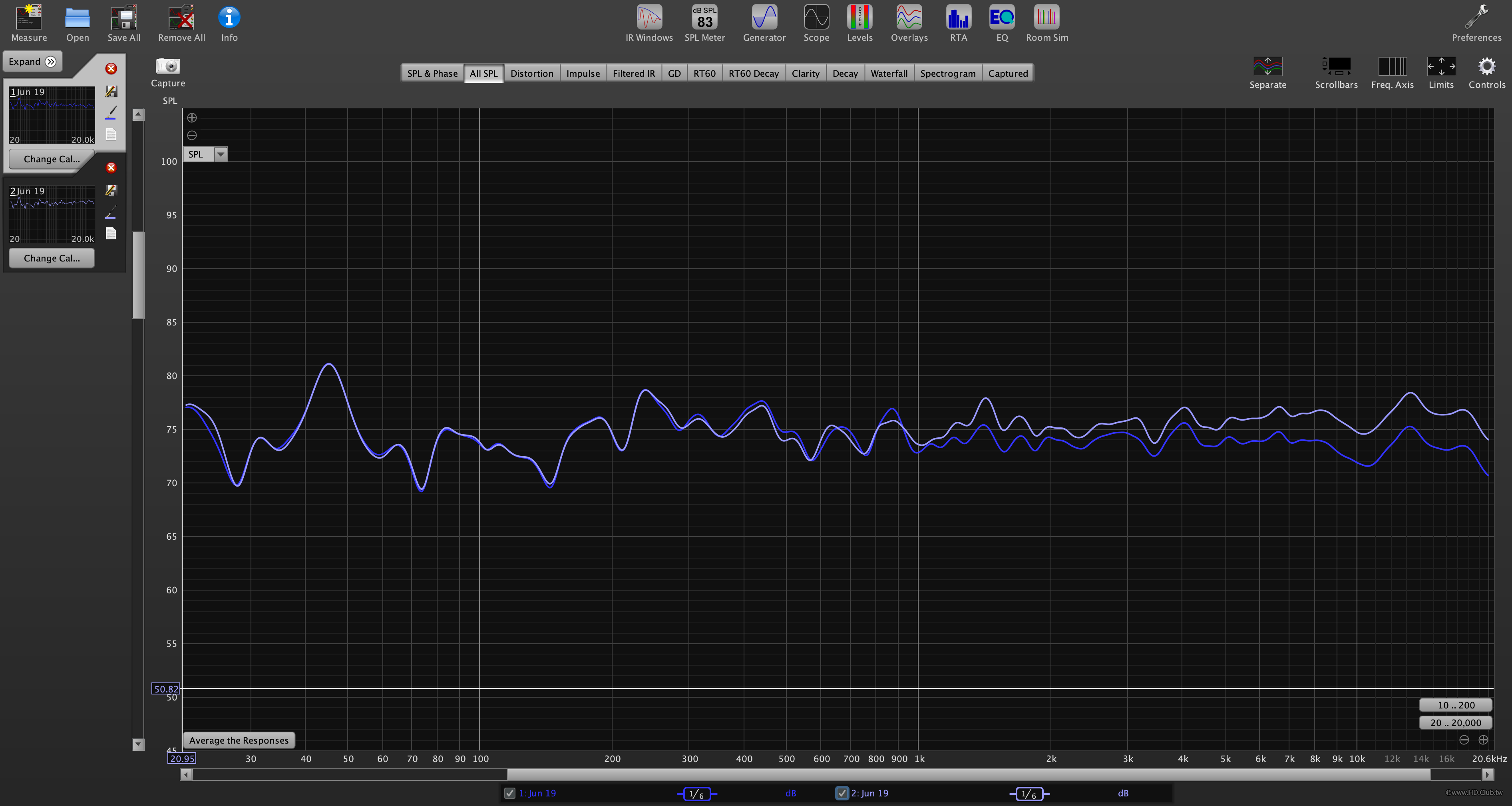
Task: Click the horizontal frequency scrollbar thumb
Action: click(x=969, y=775)
